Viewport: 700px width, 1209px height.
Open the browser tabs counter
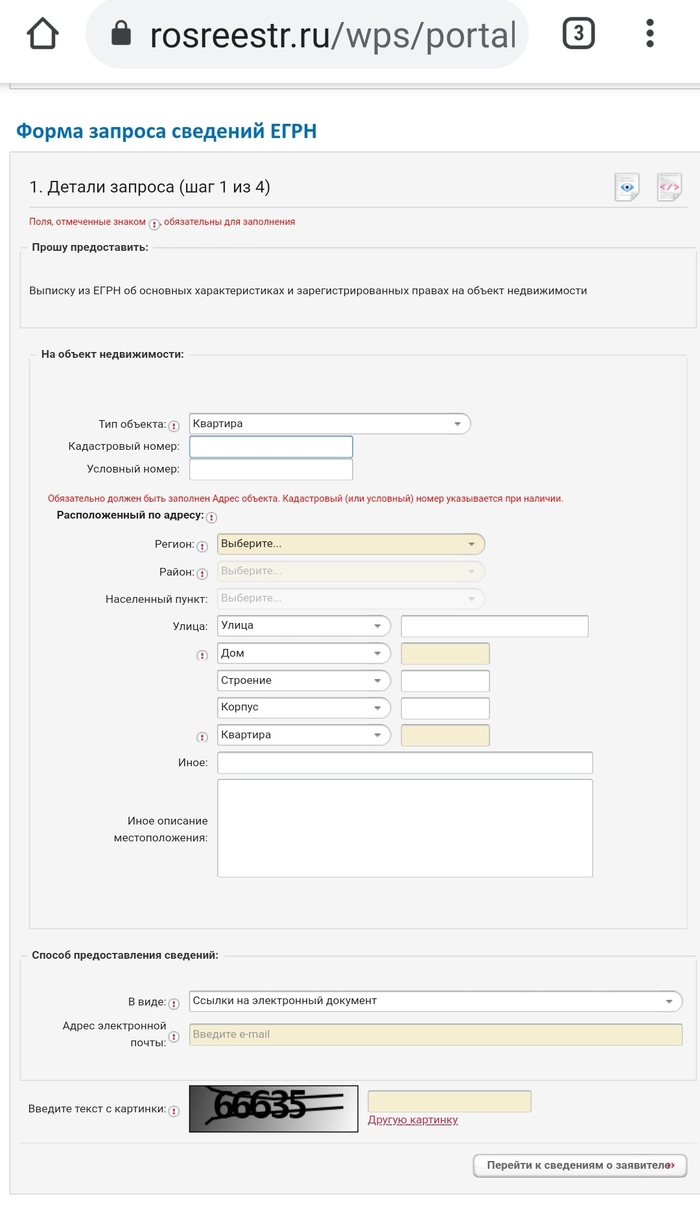(x=578, y=35)
